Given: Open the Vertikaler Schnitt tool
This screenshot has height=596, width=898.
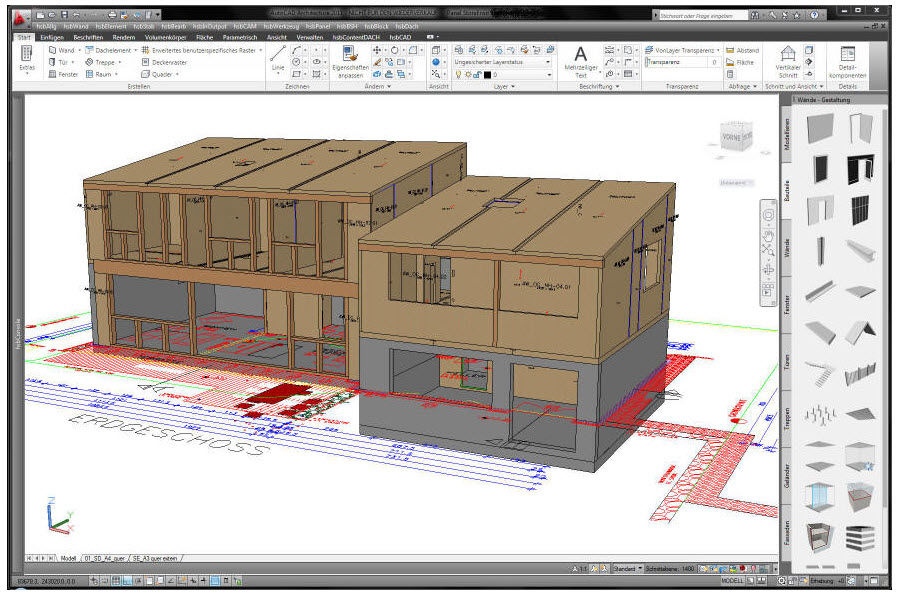Looking at the screenshot, I should pyautogui.click(x=788, y=62).
